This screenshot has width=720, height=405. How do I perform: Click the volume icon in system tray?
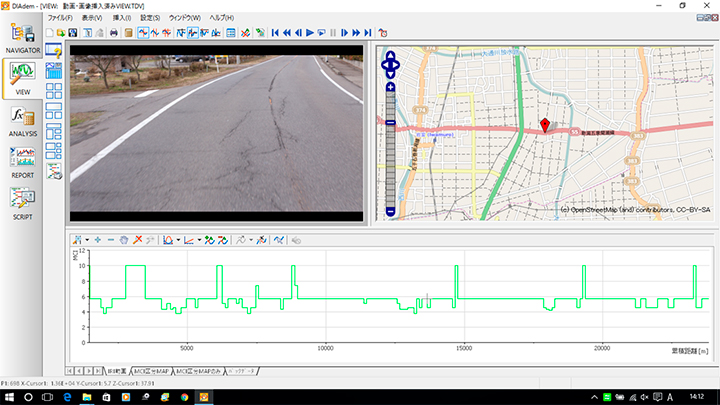pyautogui.click(x=644, y=397)
